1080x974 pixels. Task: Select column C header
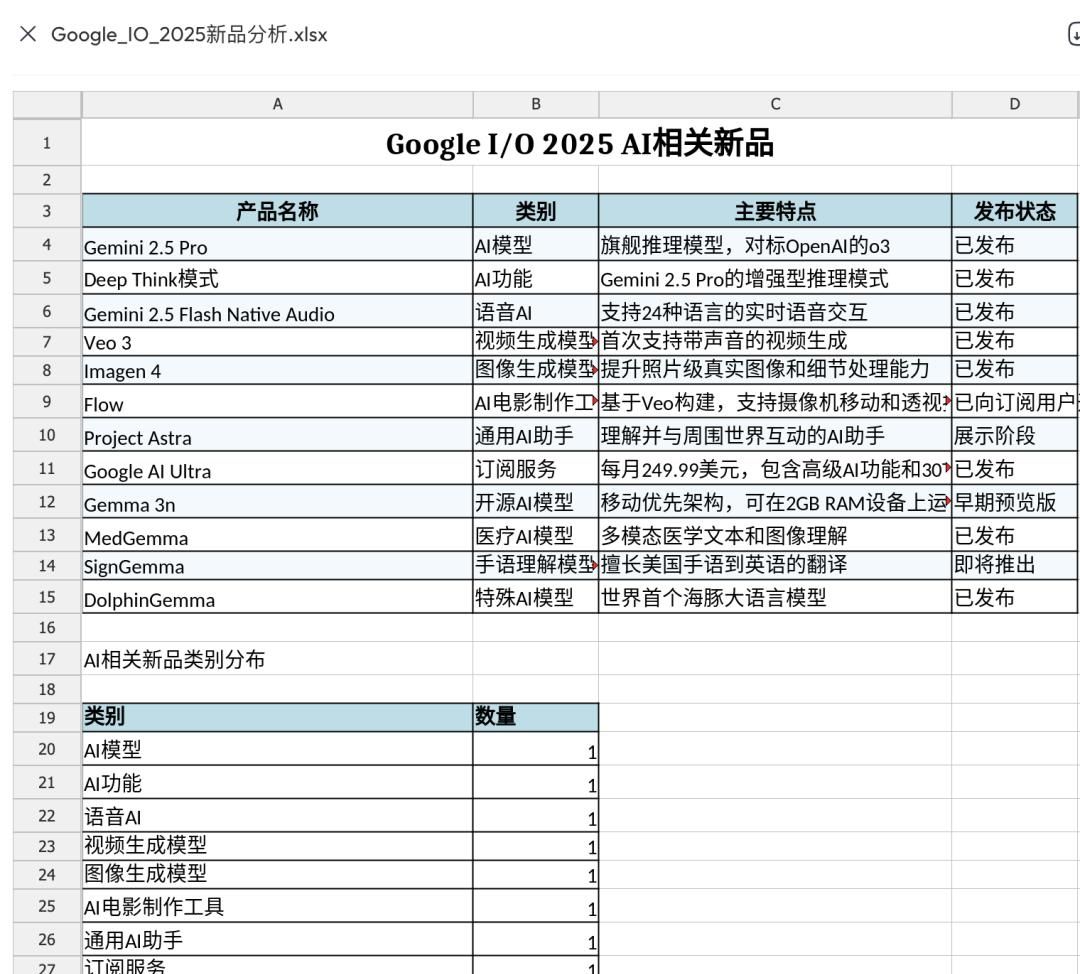775,104
